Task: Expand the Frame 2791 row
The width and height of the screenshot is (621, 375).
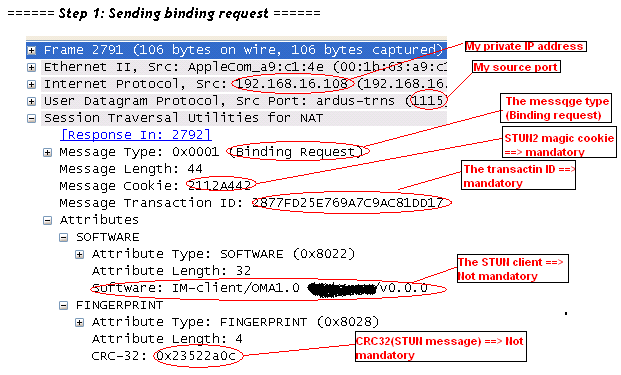Action: (31, 50)
